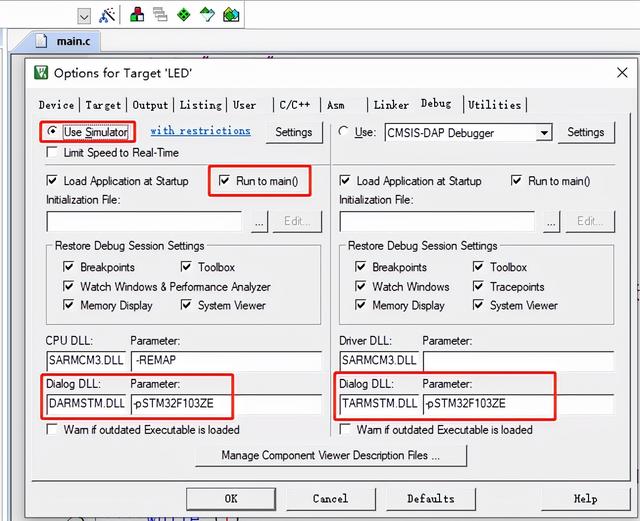The height and width of the screenshot is (521, 640).
Task: Click the 'with restrictions' link
Action: 200,131
